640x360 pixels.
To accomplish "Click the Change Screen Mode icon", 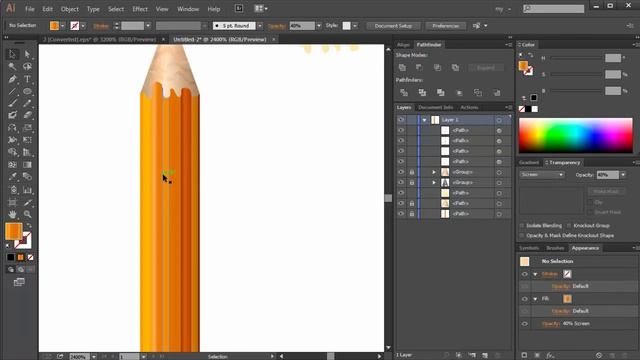I will (x=19, y=282).
